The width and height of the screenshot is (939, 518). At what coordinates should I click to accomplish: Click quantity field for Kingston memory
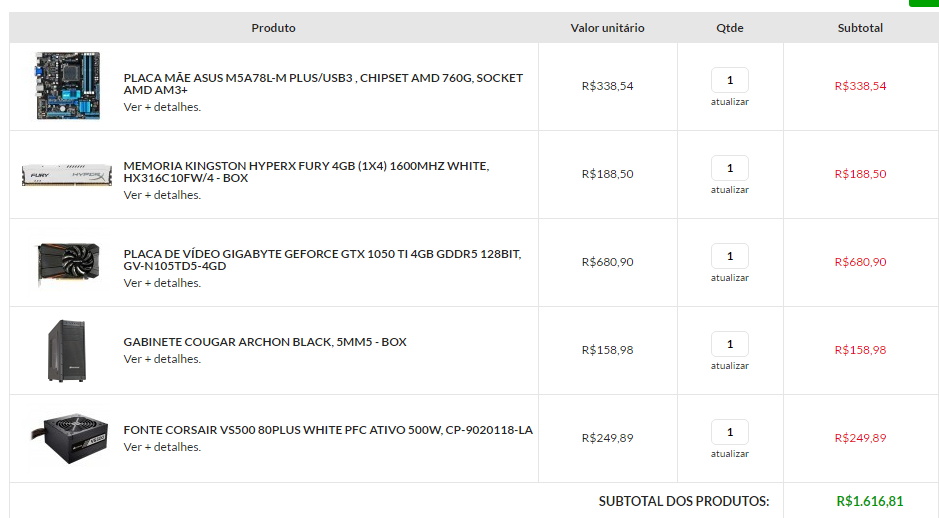pyautogui.click(x=730, y=168)
